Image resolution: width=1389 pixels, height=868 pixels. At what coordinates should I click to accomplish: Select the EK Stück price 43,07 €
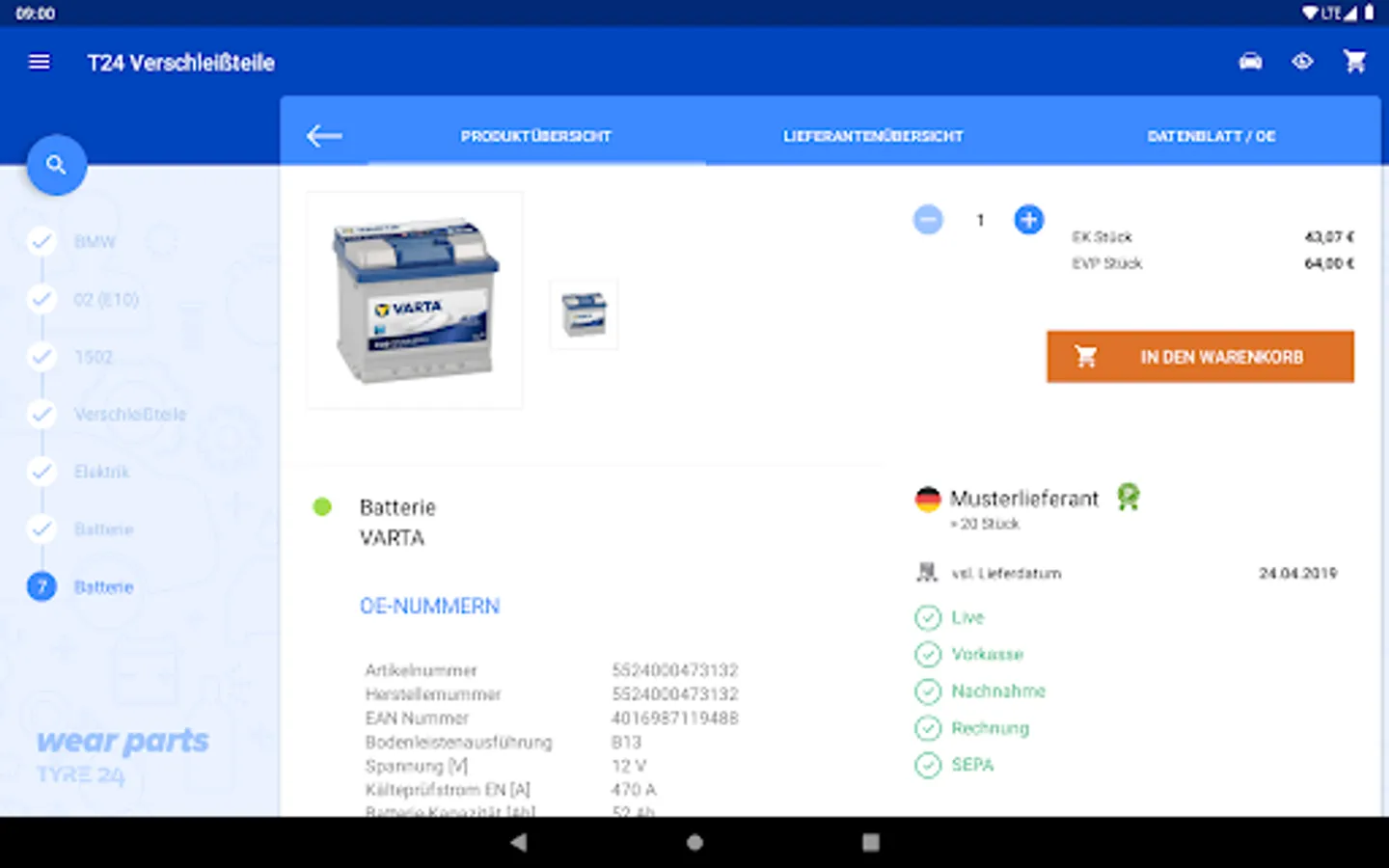(1329, 236)
